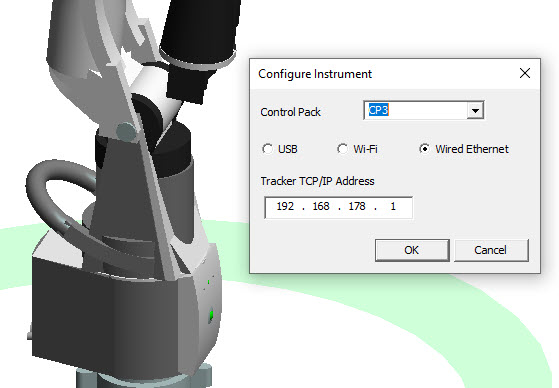Enable the Wired Ethernet radio button
This screenshot has height=388, width=559.
(463, 149)
